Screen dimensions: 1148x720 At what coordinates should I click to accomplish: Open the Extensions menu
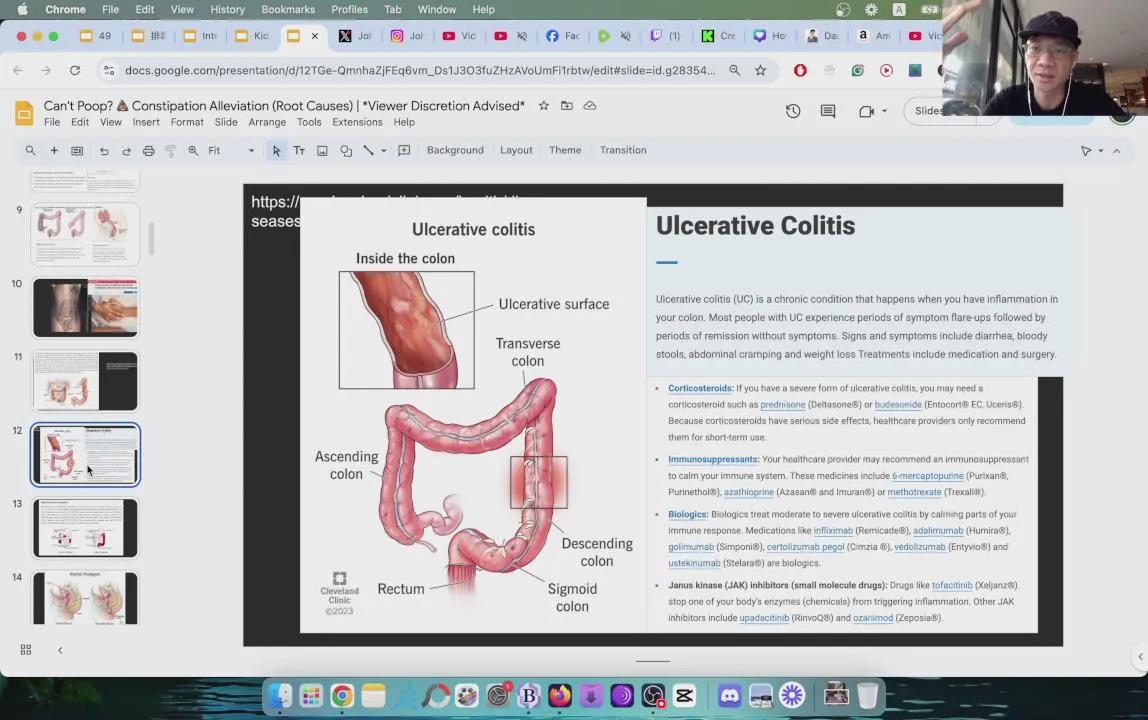tap(357, 122)
